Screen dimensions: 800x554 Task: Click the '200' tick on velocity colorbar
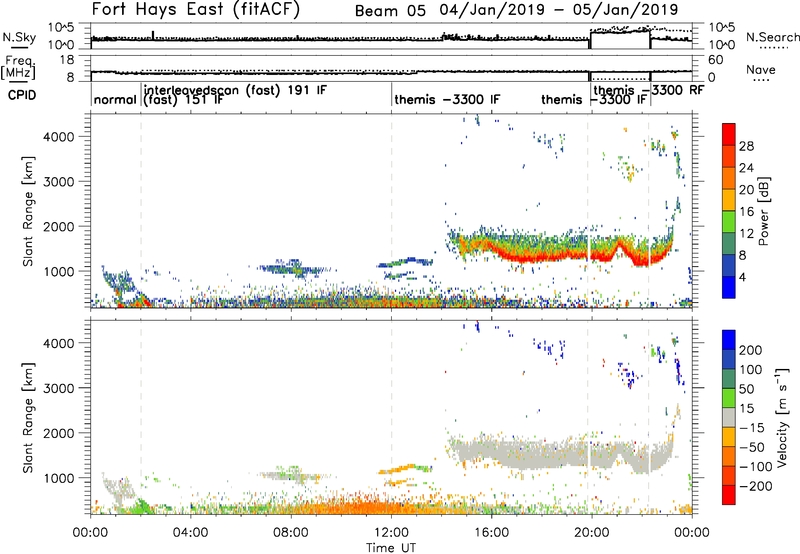point(751,350)
